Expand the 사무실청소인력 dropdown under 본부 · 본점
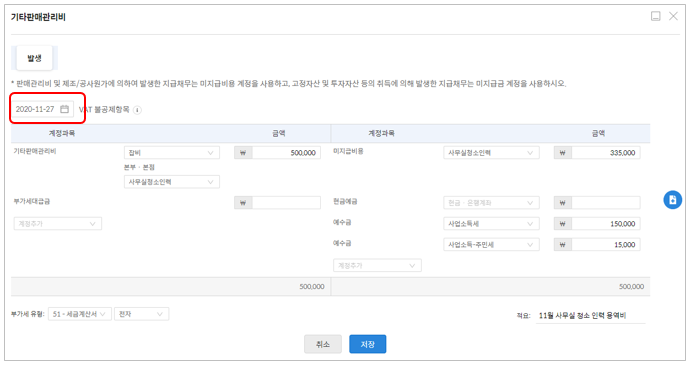Viewport: 693px width, 369px height. point(171,182)
